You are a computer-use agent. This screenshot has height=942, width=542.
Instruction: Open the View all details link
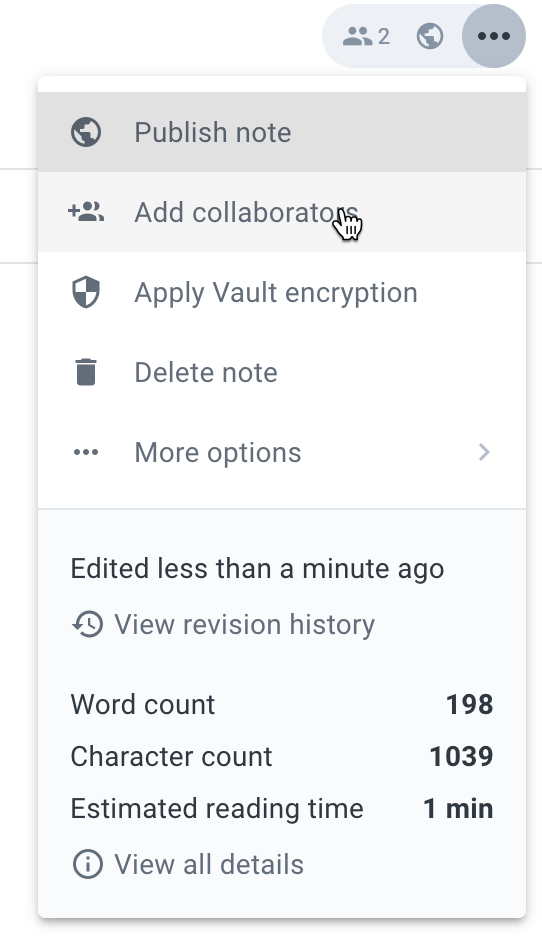coord(209,865)
